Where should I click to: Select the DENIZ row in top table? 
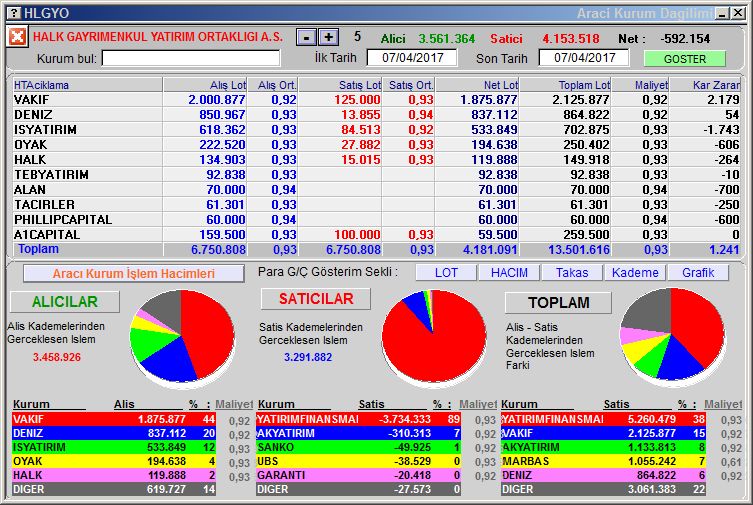point(376,115)
